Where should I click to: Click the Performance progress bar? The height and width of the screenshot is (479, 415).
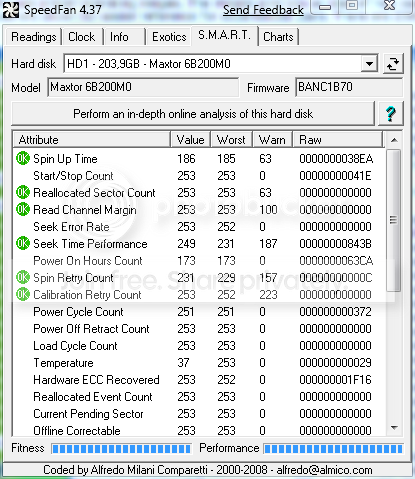point(333,449)
